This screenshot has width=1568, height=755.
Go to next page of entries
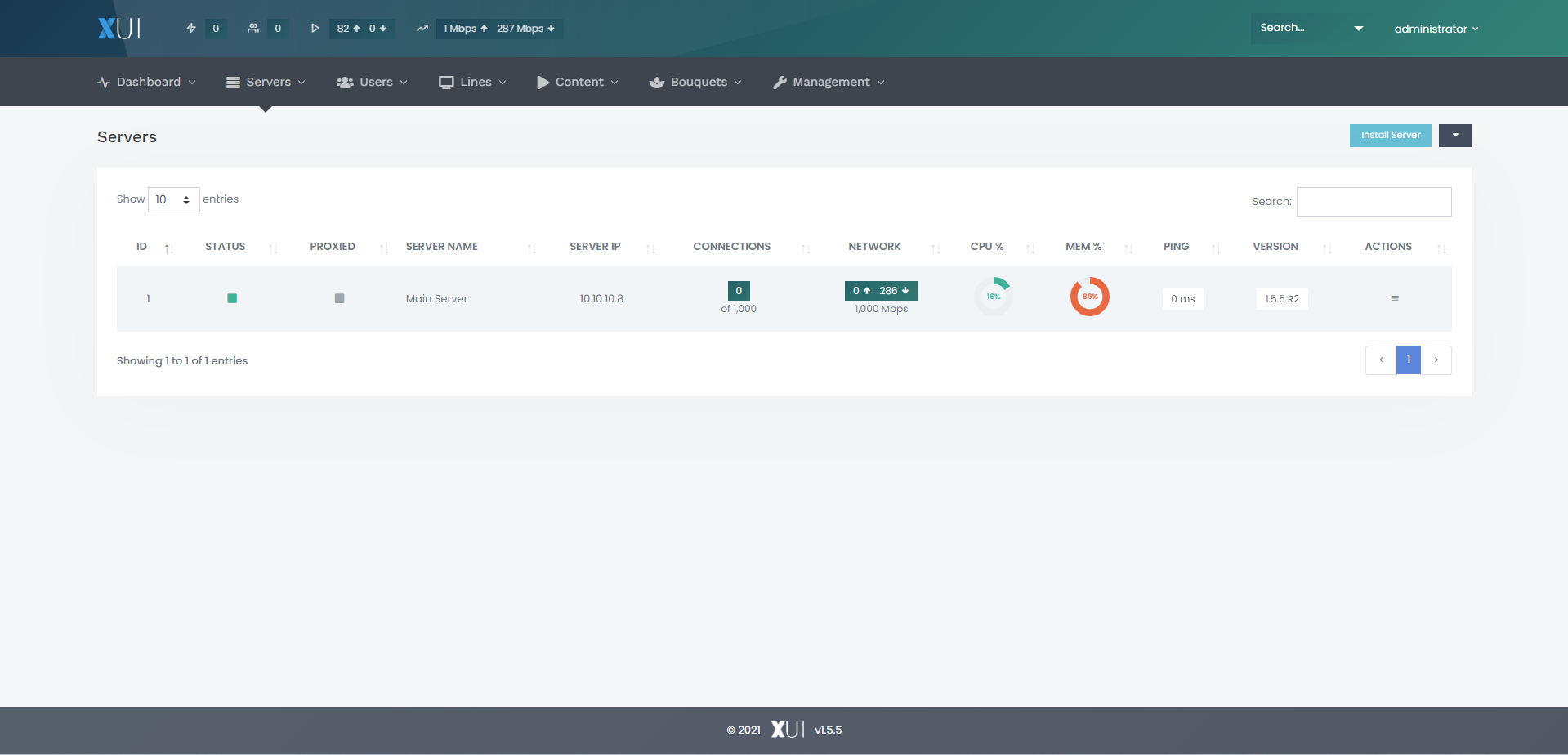coord(1436,360)
